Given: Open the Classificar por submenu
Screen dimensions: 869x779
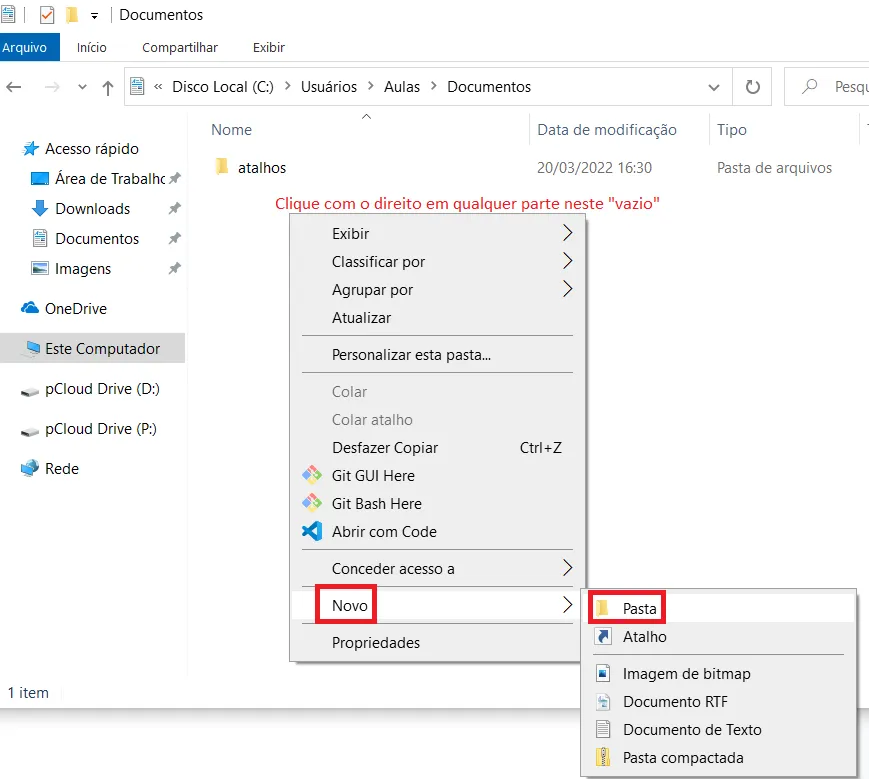Looking at the screenshot, I should click(438, 262).
